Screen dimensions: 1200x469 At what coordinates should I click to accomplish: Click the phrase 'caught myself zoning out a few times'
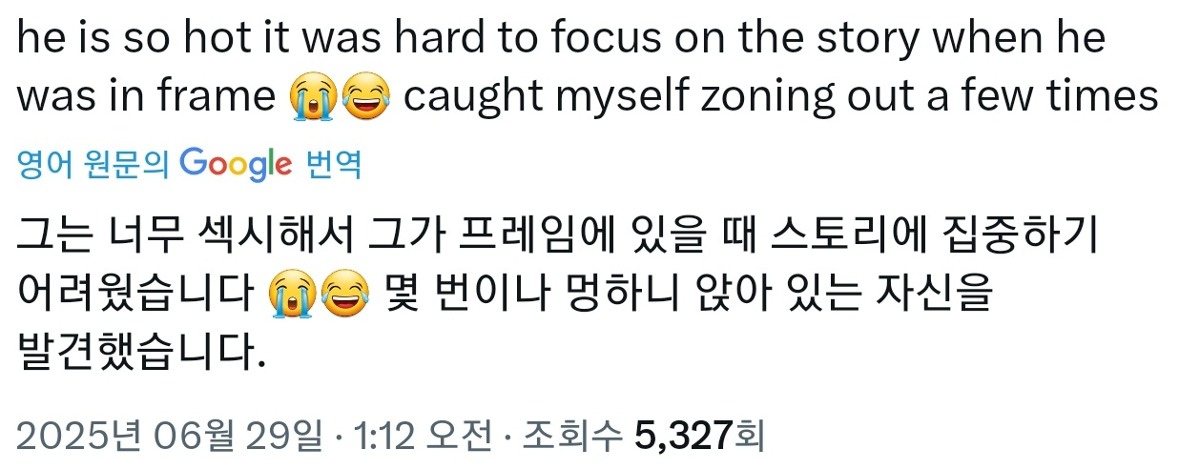coord(780,98)
